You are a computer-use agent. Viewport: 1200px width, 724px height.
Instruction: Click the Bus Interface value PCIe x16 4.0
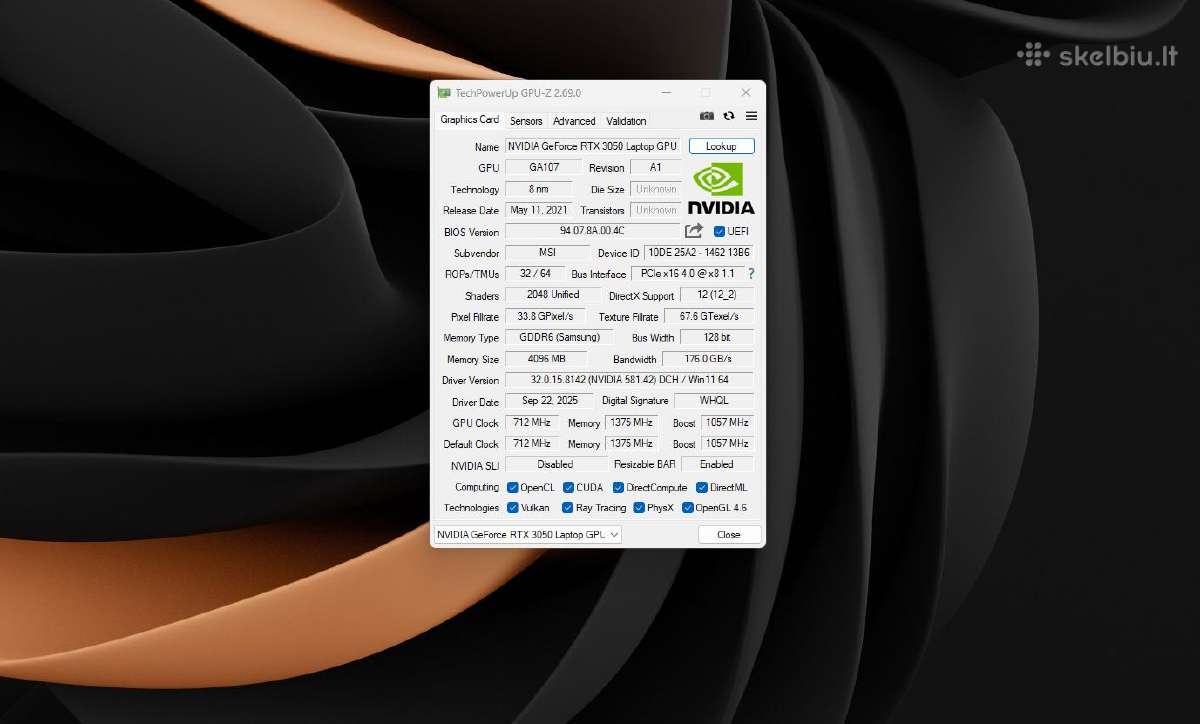click(x=686, y=274)
